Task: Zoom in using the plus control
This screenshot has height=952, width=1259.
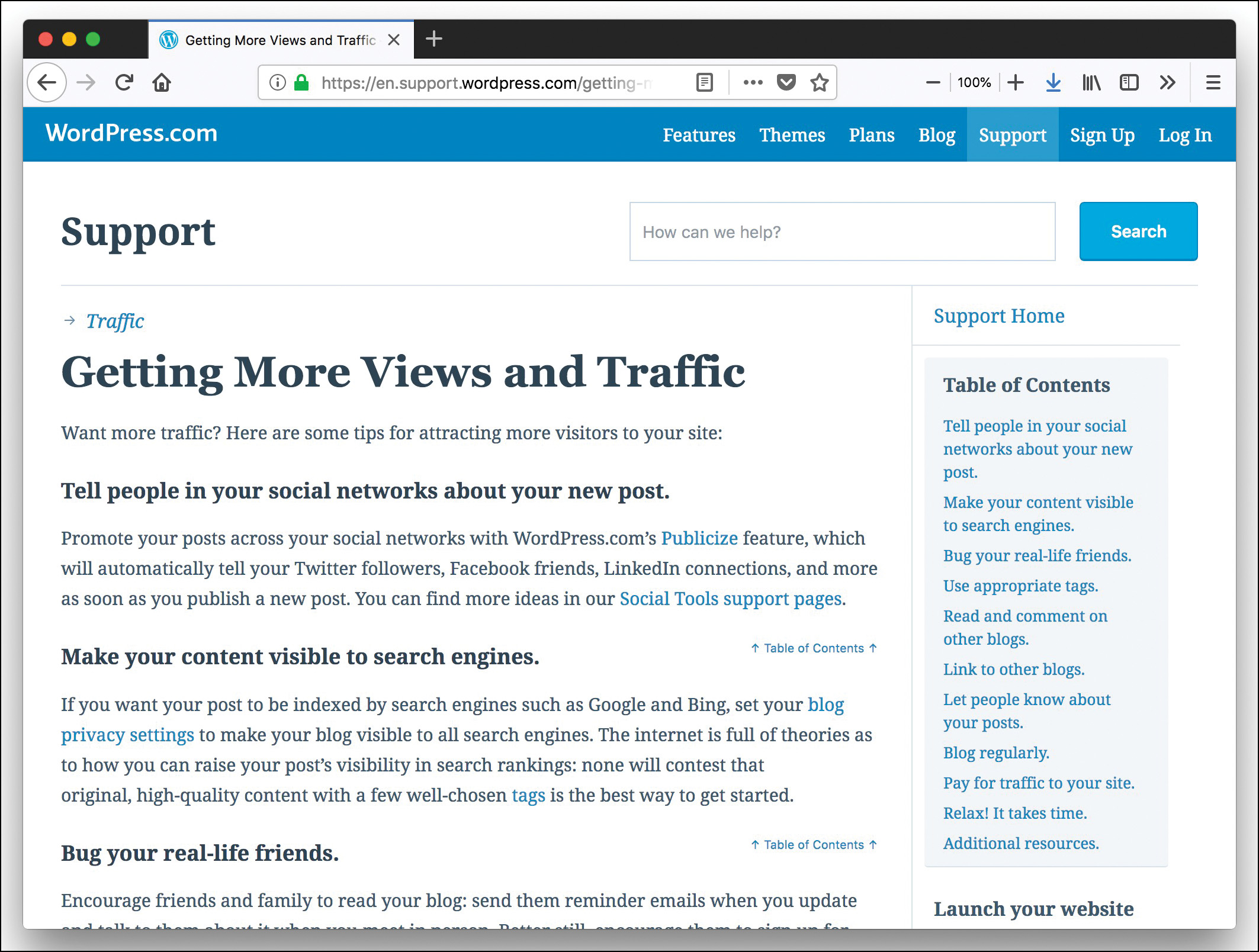Action: tap(1015, 82)
